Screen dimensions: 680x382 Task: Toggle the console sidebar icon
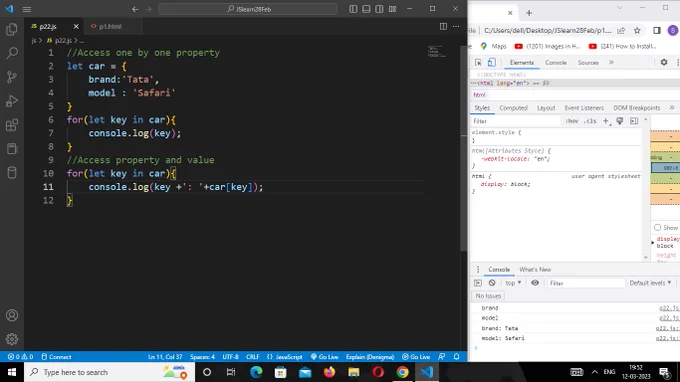[477, 283]
